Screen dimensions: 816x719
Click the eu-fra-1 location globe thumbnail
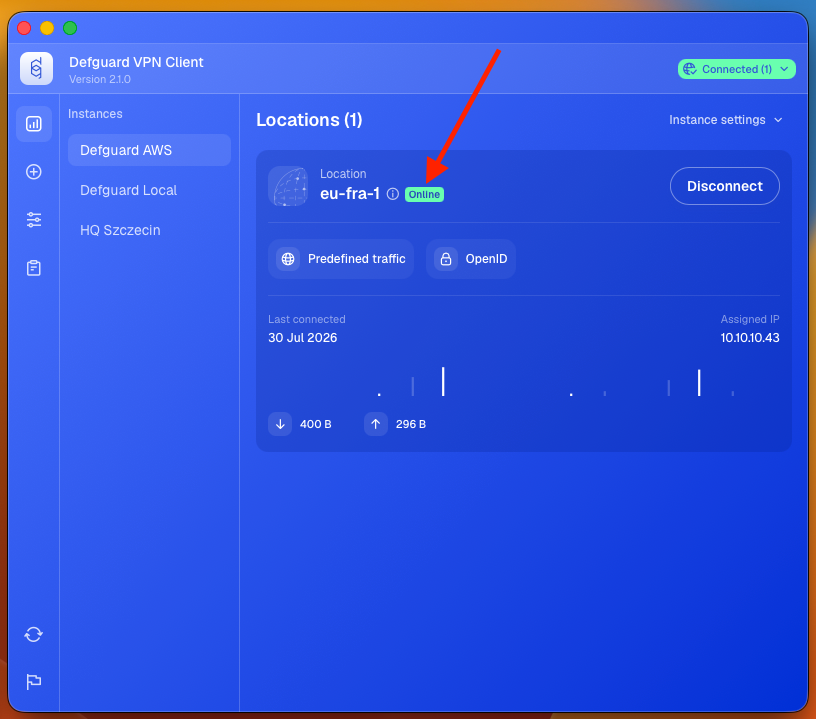click(x=288, y=186)
